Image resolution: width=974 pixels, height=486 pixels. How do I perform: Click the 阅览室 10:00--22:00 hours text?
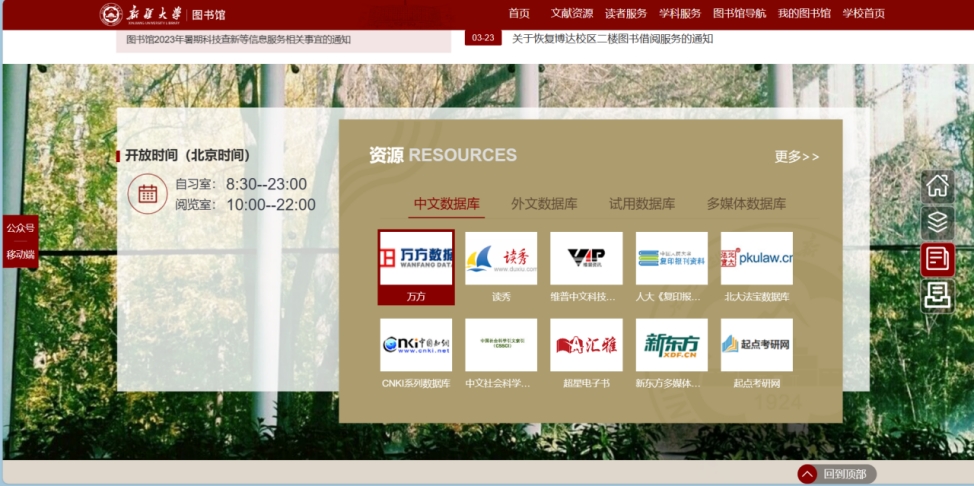tap(245, 204)
